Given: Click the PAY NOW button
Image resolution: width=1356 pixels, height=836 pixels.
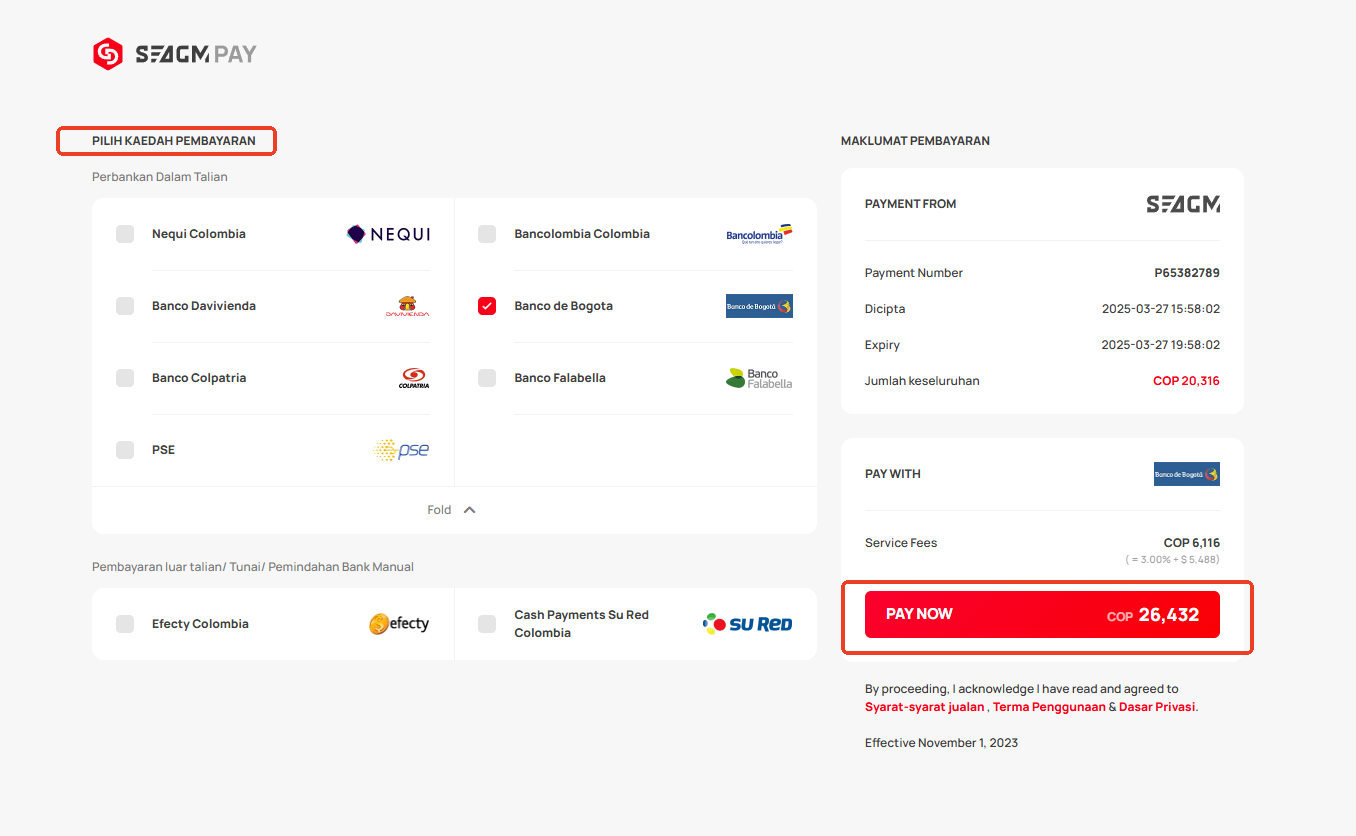Looking at the screenshot, I should click(1042, 614).
